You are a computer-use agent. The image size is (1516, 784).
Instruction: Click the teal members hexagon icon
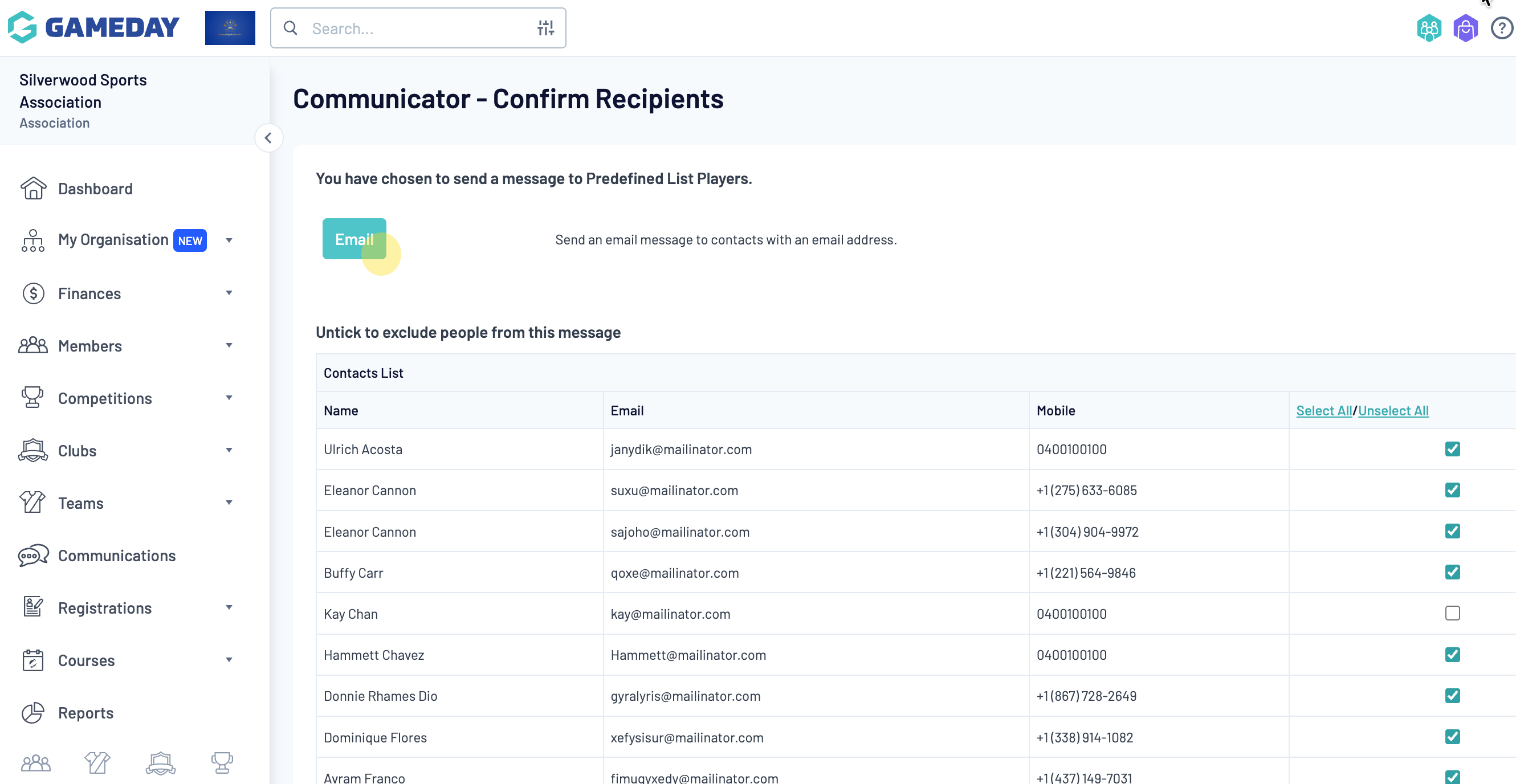[x=1428, y=28]
